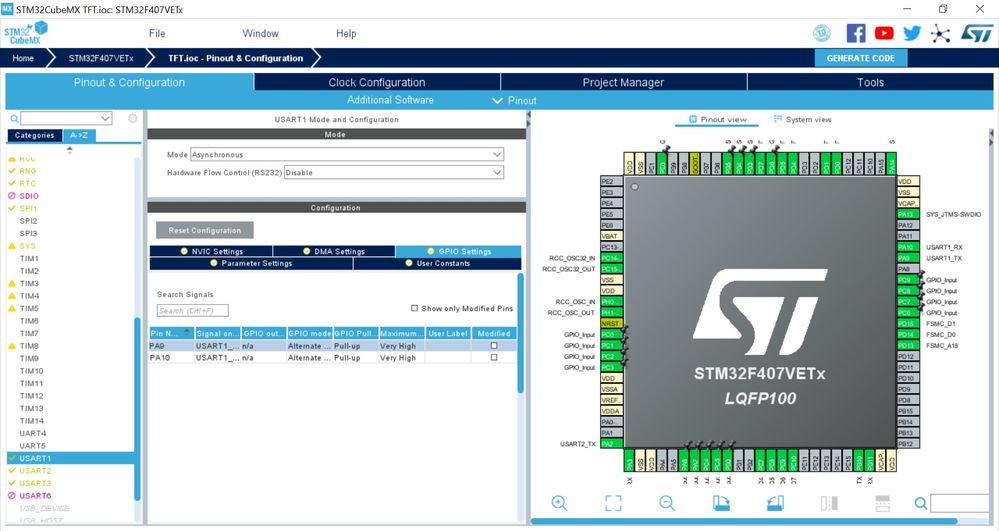The height and width of the screenshot is (531, 999).
Task: Check the Modified box for PA9
Action: point(494,346)
